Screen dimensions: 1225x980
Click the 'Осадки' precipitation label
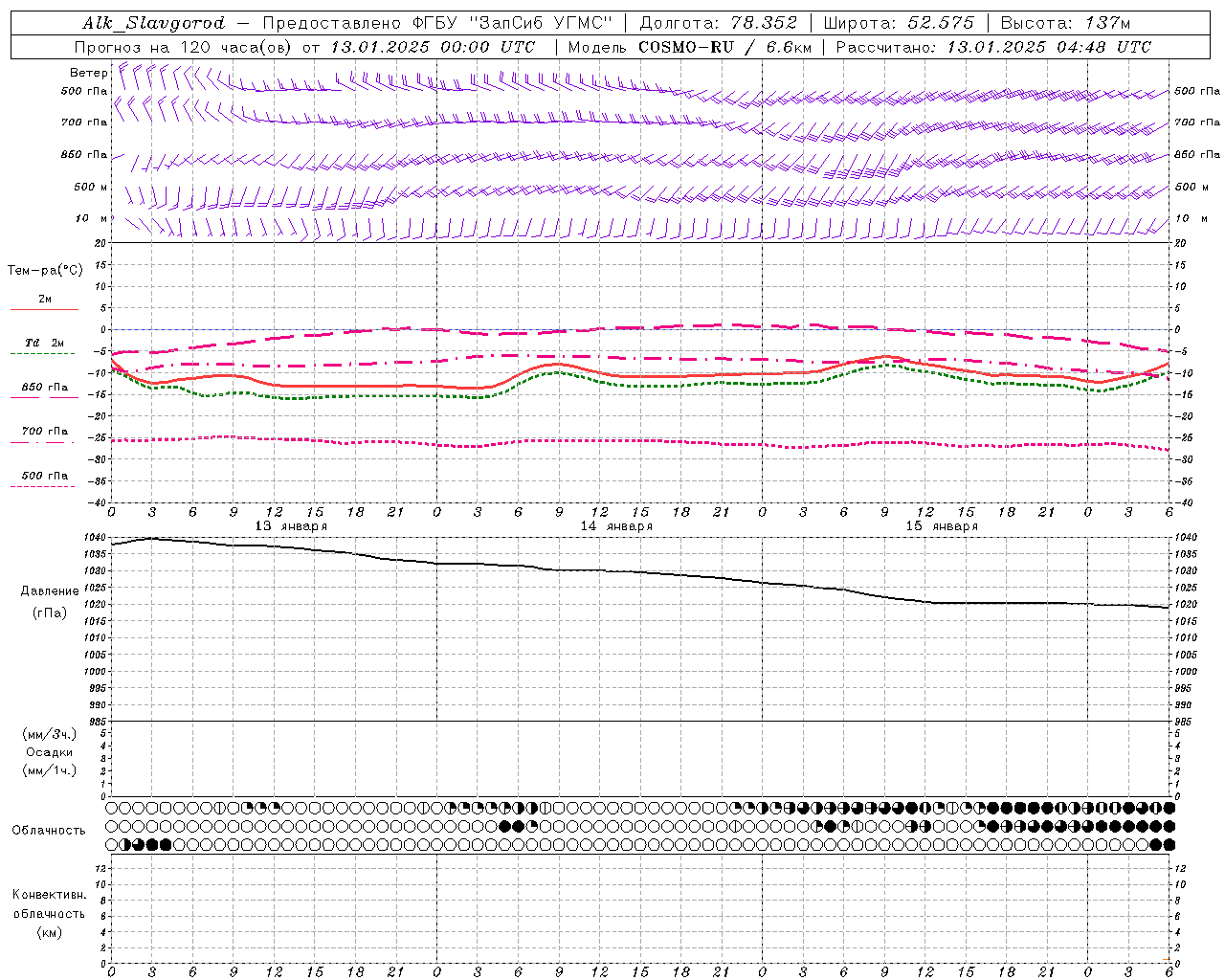click(x=50, y=752)
